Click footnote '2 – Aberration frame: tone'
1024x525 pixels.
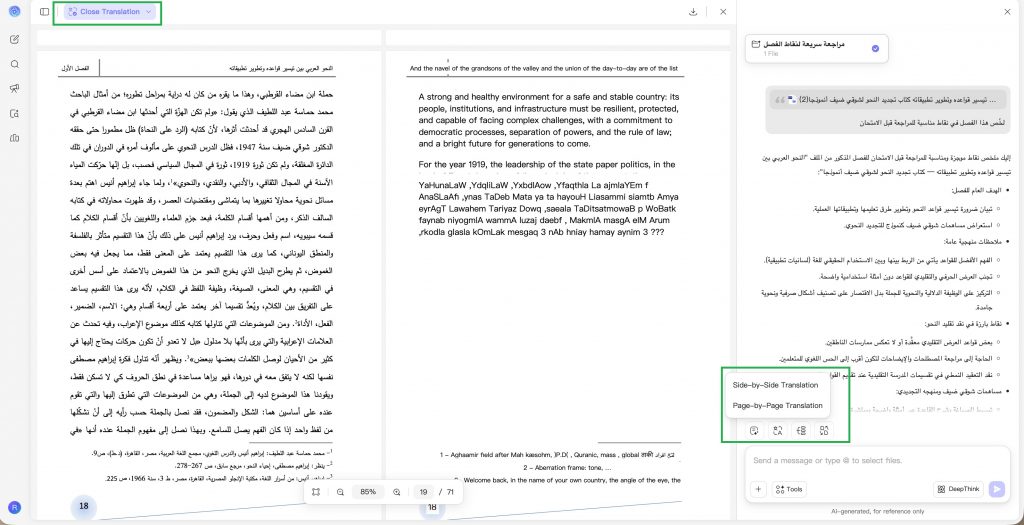click(567, 468)
